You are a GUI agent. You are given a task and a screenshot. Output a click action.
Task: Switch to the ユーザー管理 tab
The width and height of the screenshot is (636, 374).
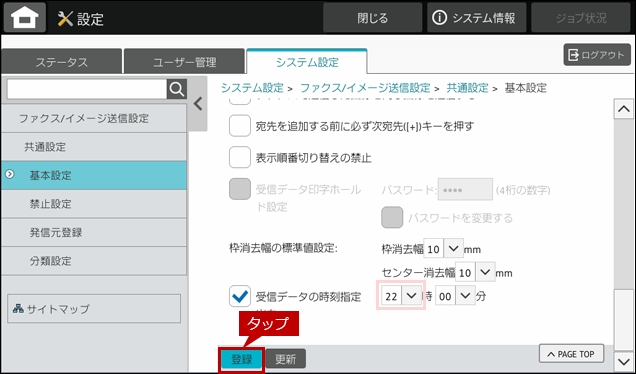click(184, 62)
